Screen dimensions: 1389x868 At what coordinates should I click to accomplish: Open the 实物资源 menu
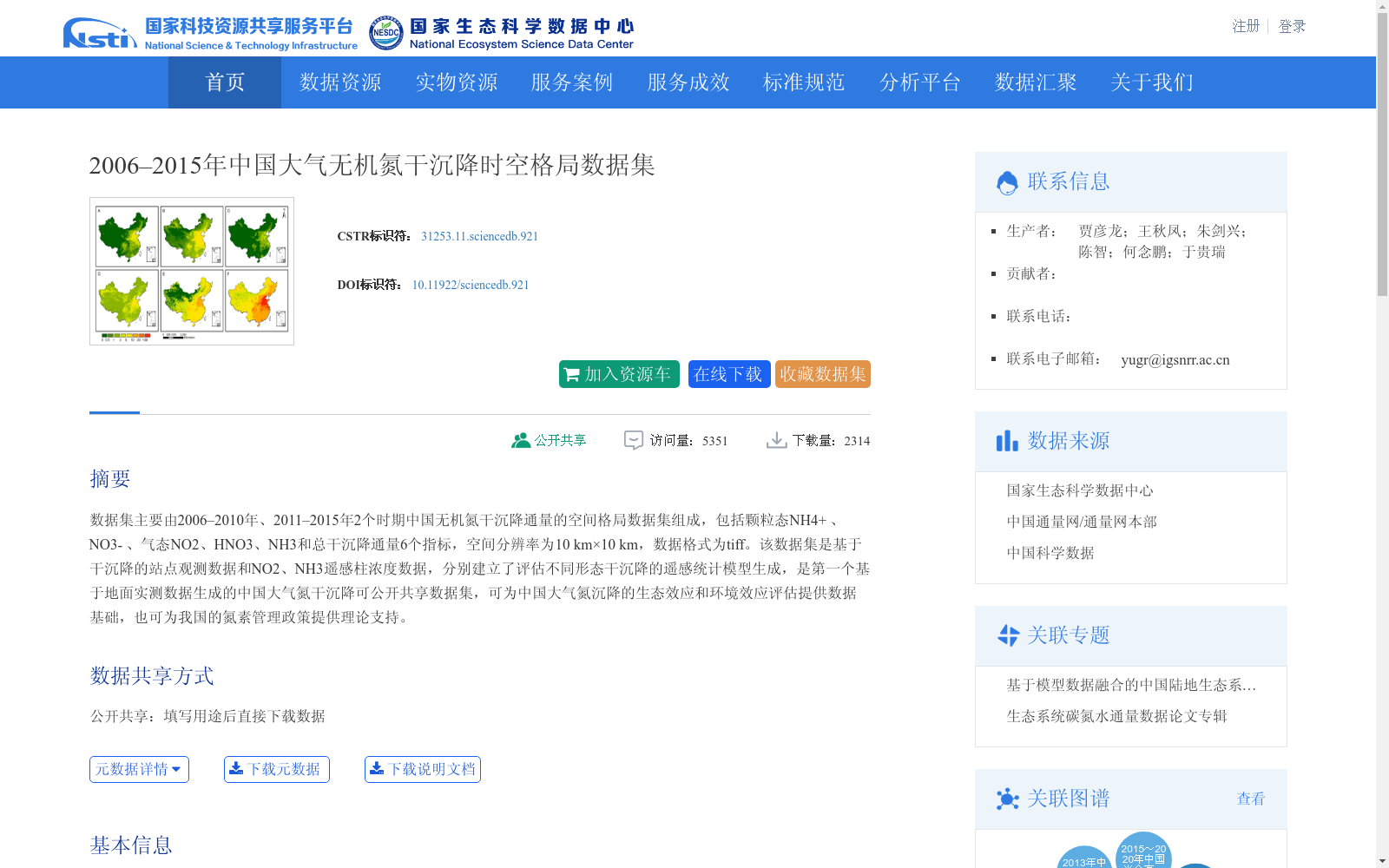click(457, 82)
